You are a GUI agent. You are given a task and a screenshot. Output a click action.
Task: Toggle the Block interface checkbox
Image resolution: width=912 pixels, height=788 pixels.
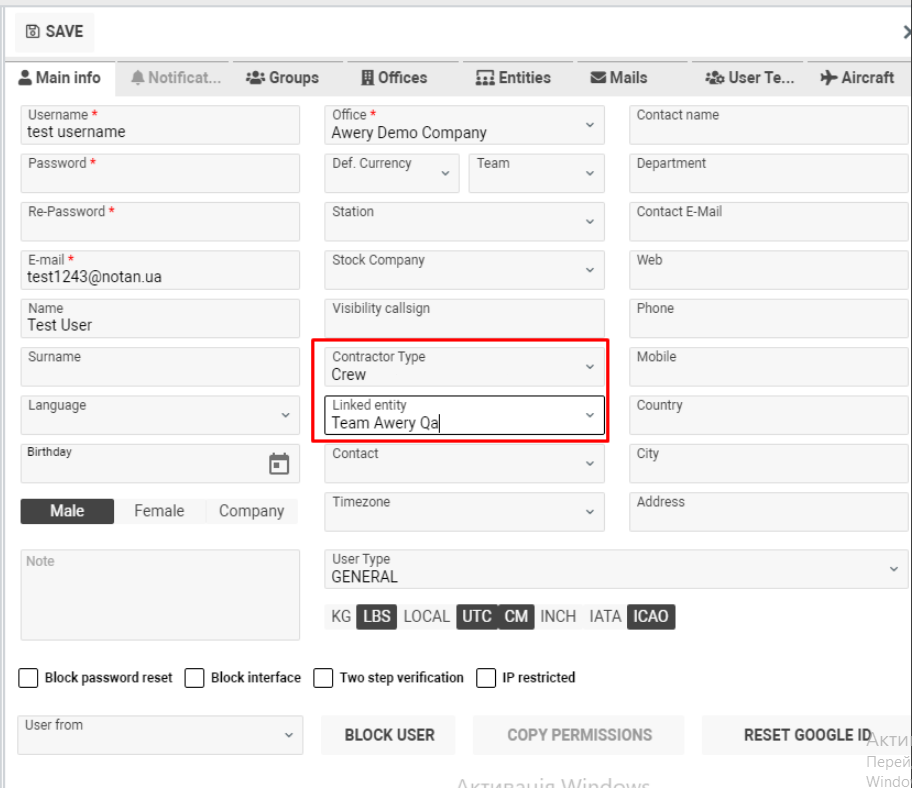click(x=195, y=678)
